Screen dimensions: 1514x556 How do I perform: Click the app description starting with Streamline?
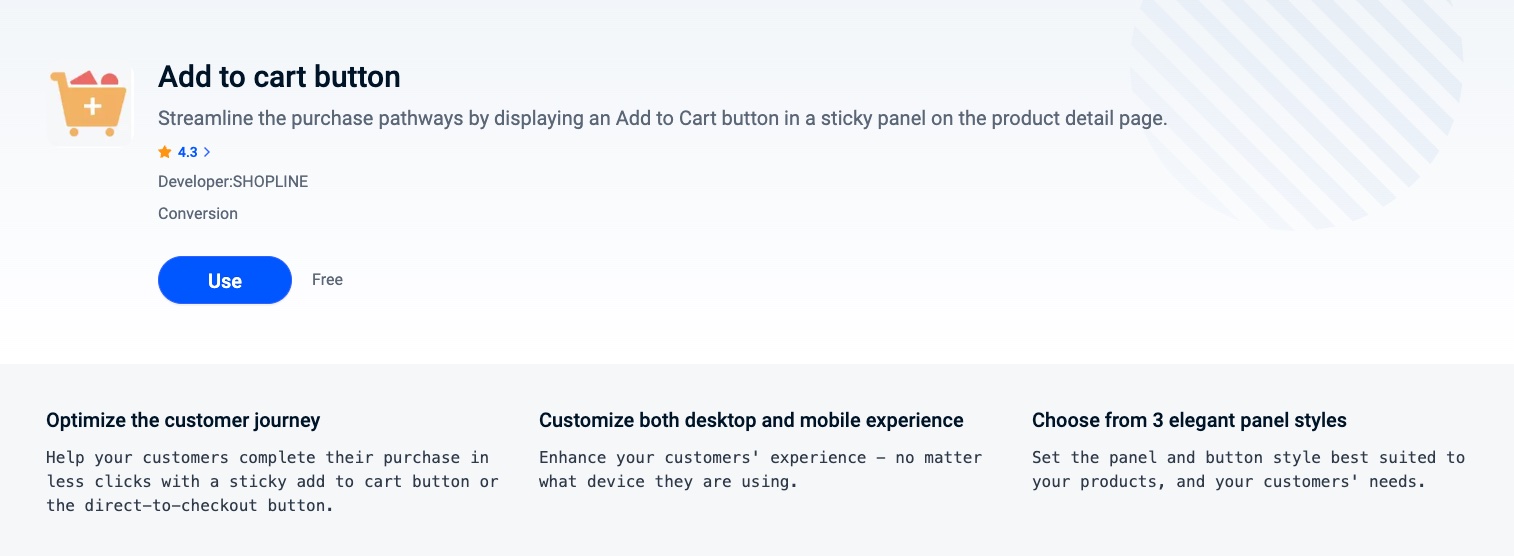coord(662,118)
